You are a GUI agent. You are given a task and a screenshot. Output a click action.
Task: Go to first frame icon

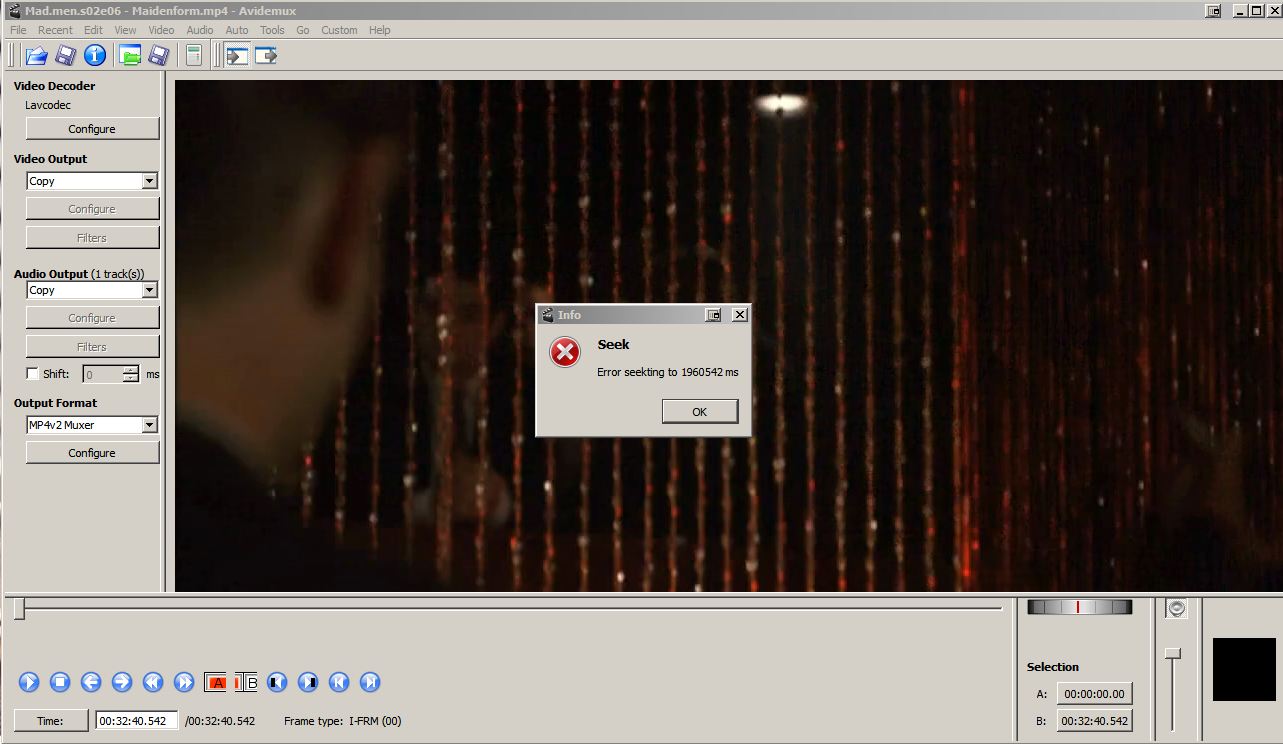[339, 682]
